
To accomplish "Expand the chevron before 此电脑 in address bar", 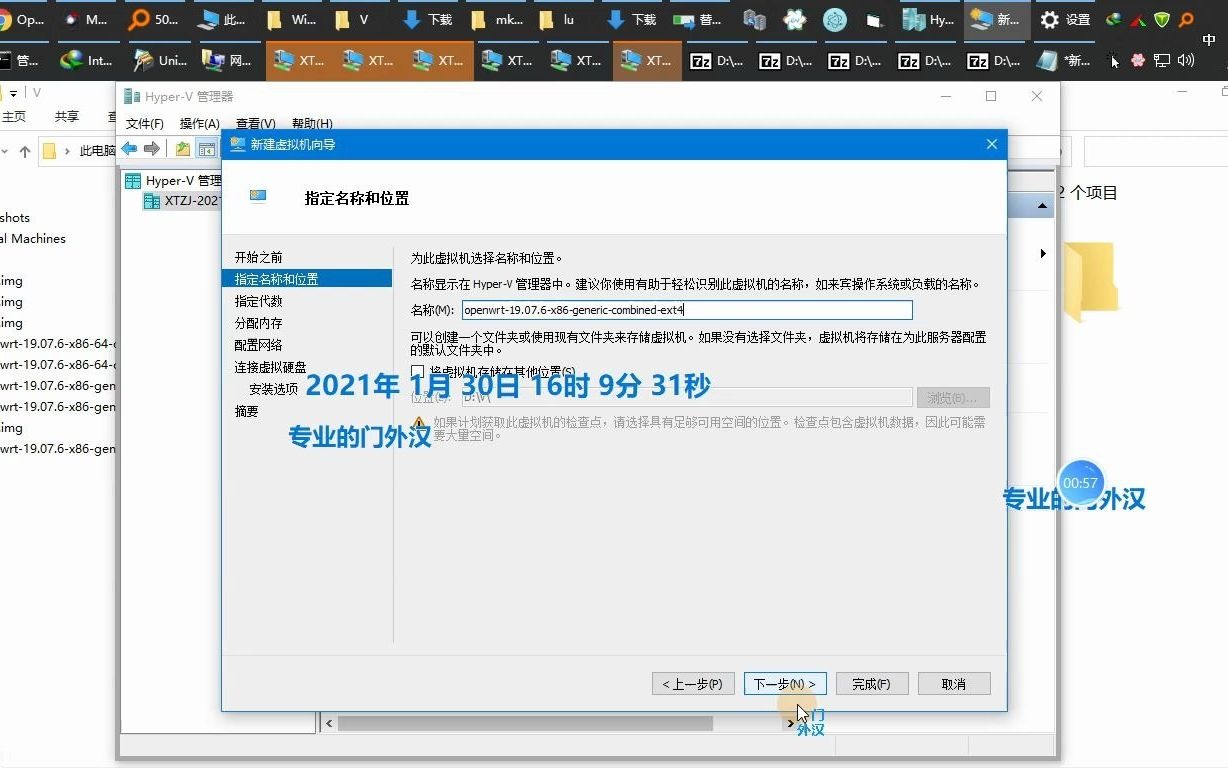I will coord(67,151).
